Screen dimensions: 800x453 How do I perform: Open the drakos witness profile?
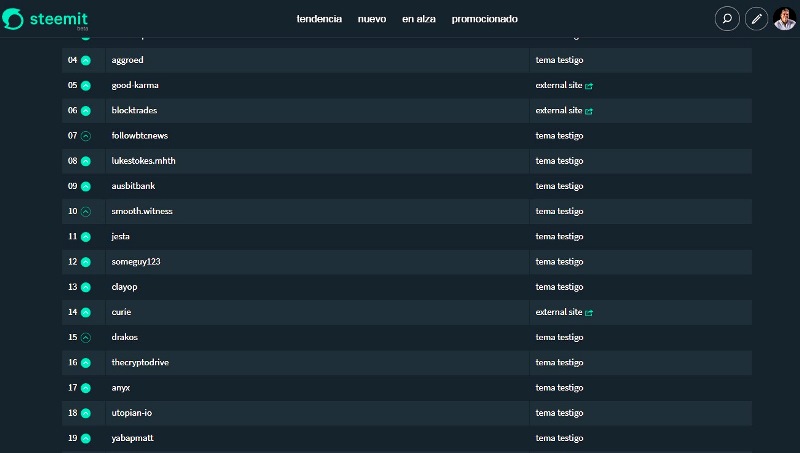click(124, 337)
